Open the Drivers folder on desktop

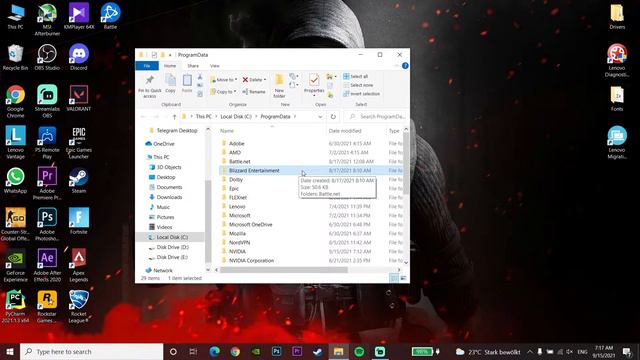pyautogui.click(x=617, y=16)
